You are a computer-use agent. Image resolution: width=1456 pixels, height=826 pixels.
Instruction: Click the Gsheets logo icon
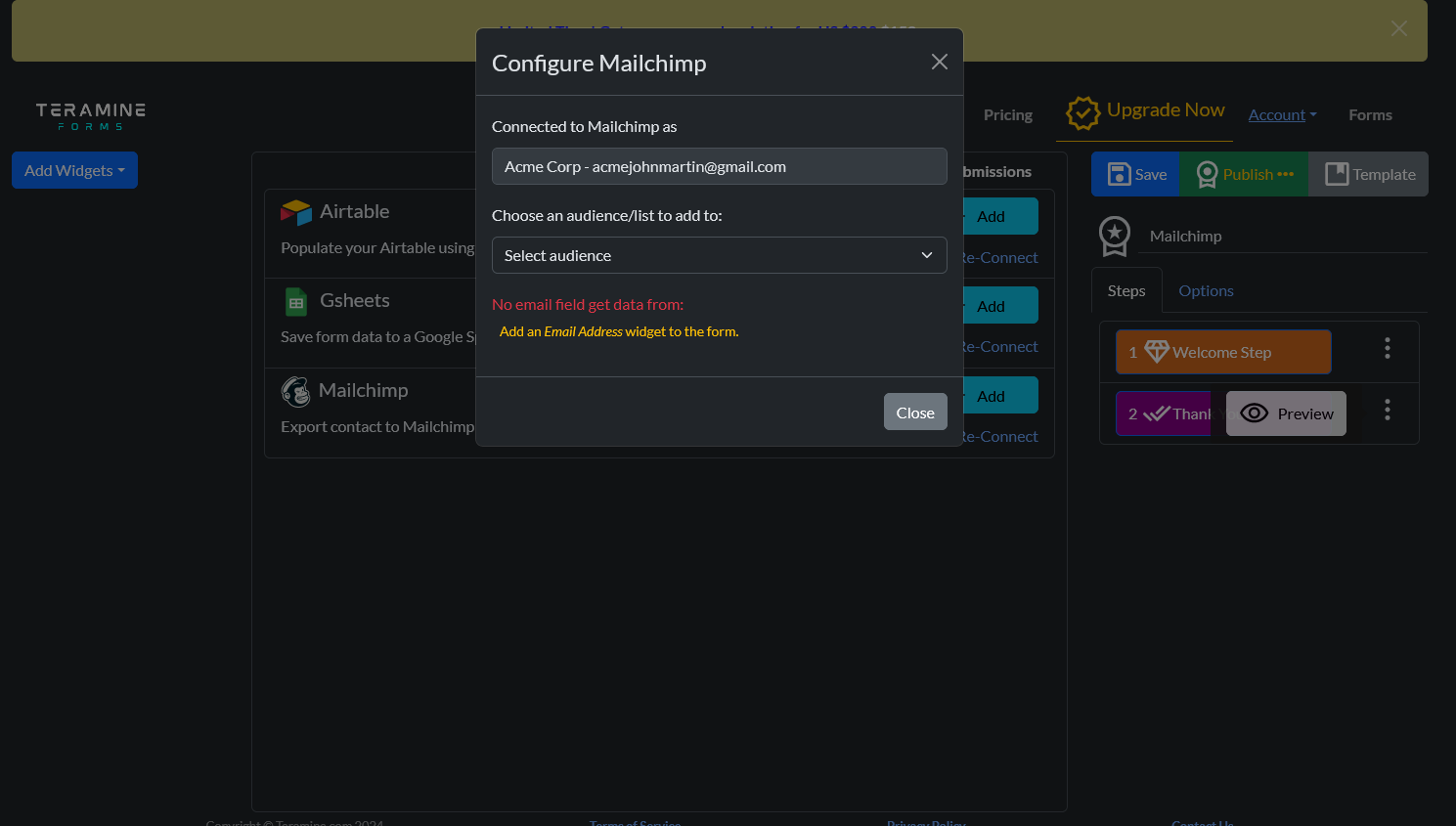[296, 301]
